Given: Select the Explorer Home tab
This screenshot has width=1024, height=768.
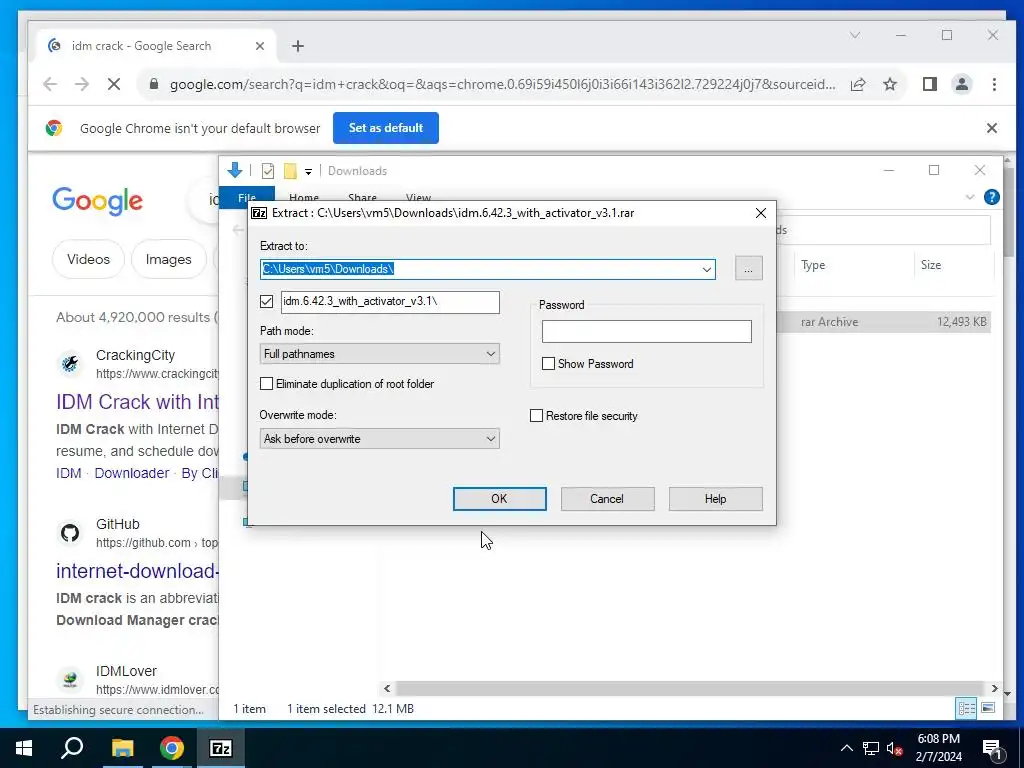Looking at the screenshot, I should tap(304, 197).
